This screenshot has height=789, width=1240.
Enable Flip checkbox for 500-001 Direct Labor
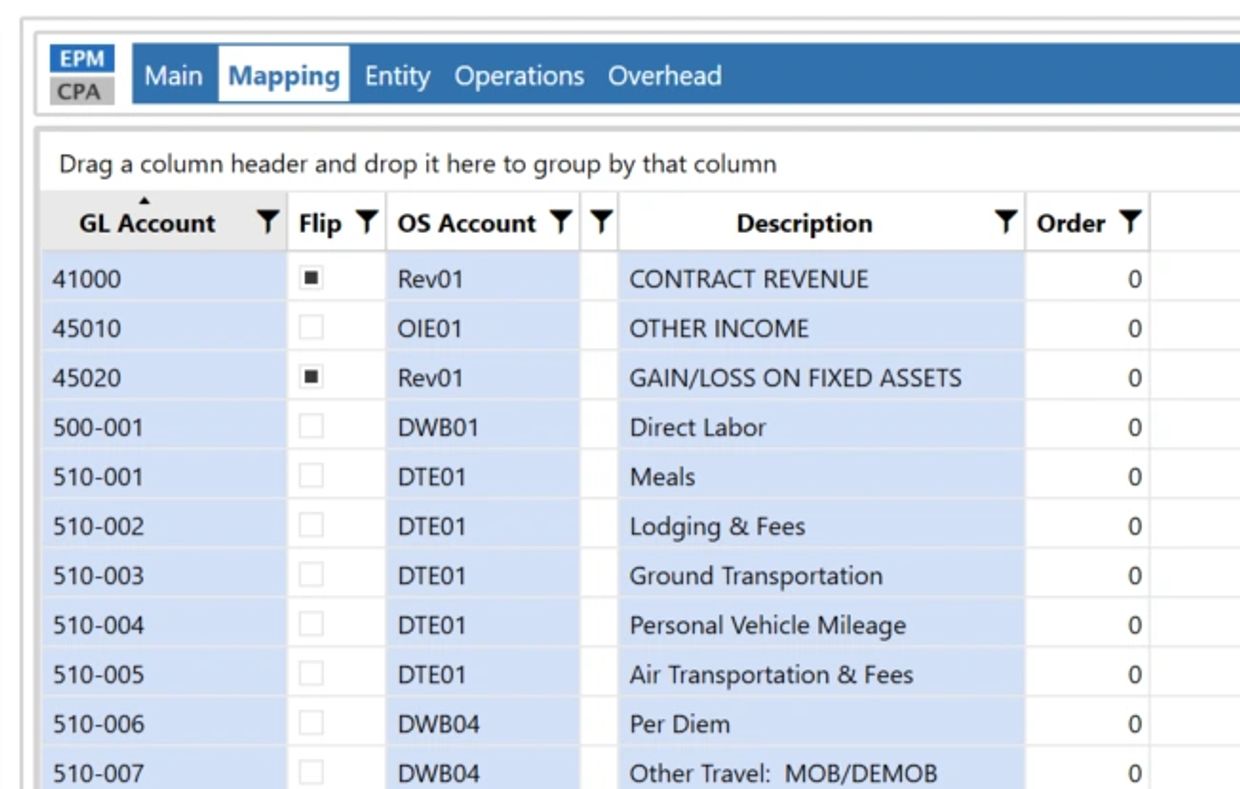312,427
